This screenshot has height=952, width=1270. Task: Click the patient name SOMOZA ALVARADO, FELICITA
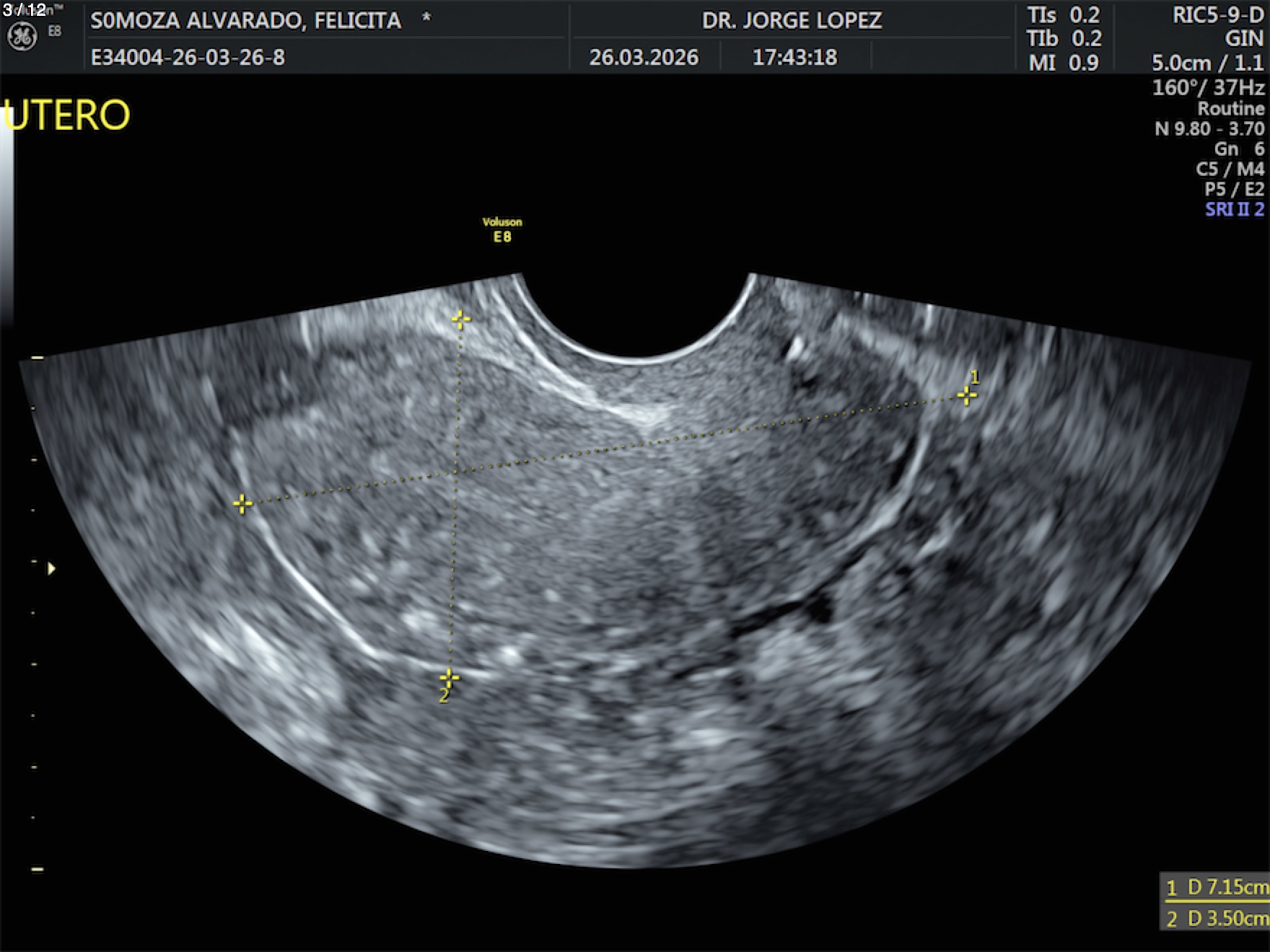point(245,20)
